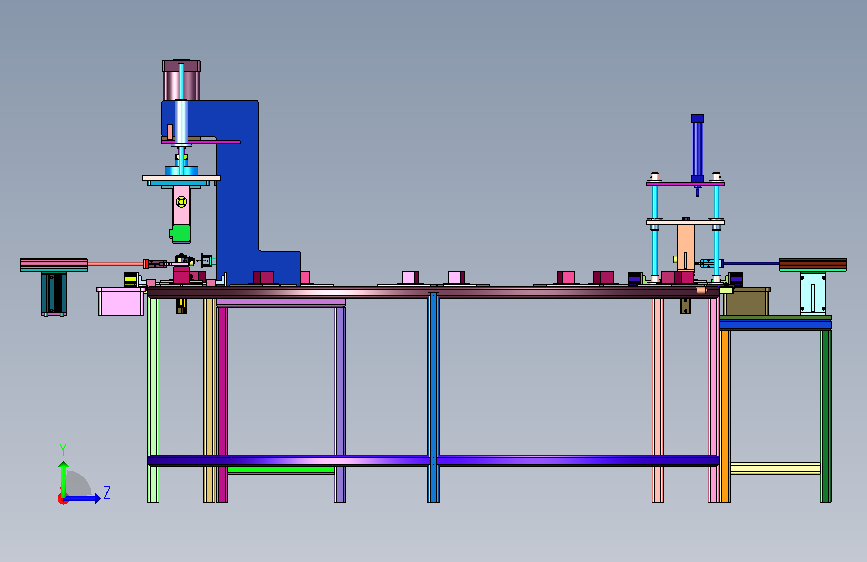Select the brown feeder rail at far right
867x562 pixels.
813,264
